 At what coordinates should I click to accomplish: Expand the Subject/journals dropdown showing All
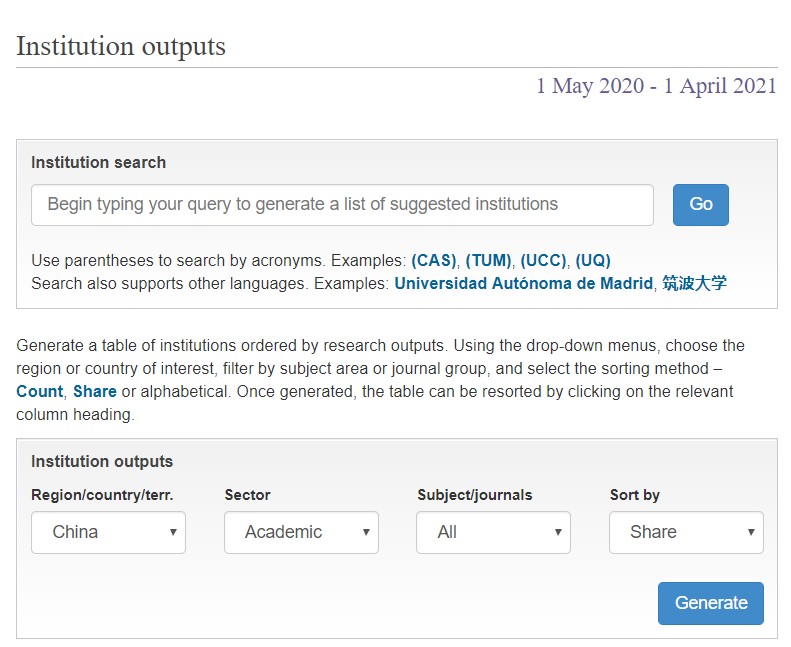(x=493, y=532)
